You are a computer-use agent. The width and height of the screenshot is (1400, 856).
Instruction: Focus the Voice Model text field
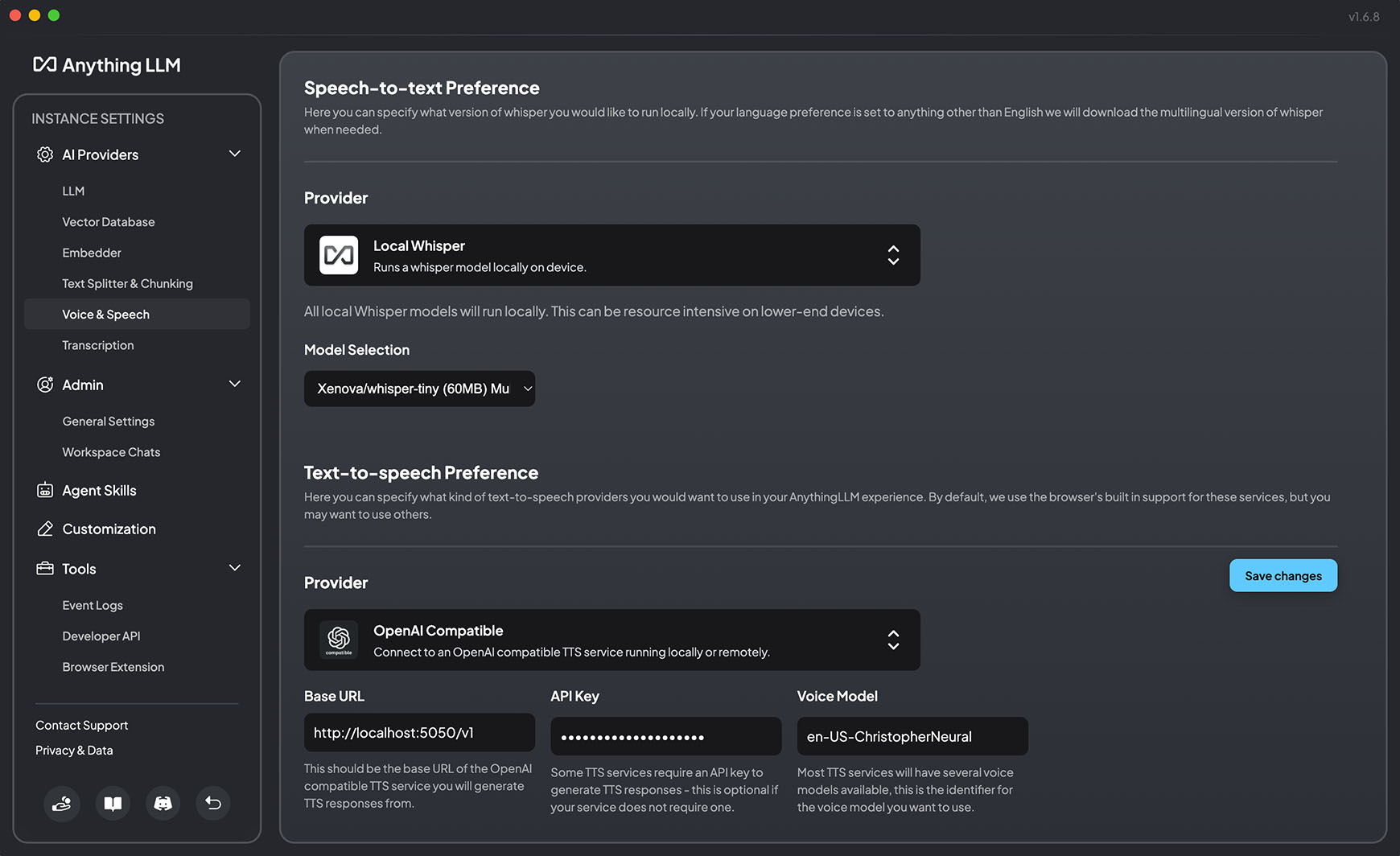click(912, 736)
